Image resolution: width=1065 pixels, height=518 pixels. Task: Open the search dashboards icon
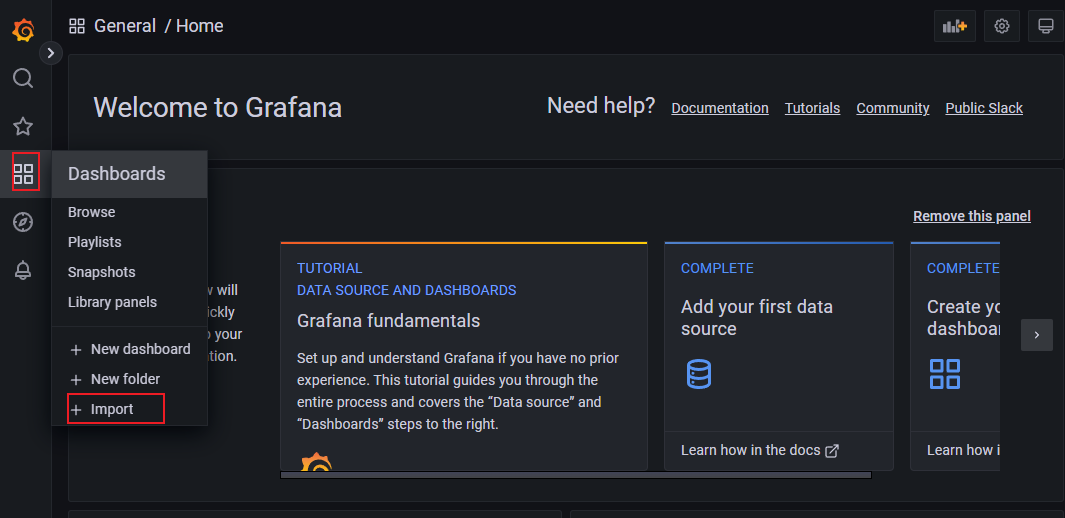pyautogui.click(x=23, y=78)
